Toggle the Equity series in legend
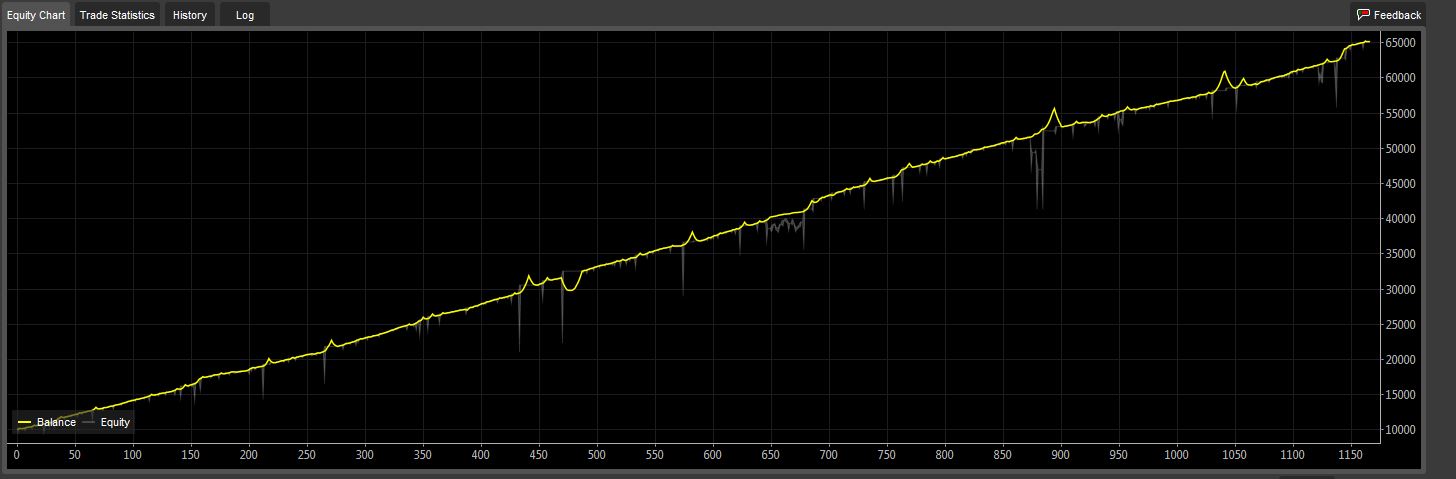The width and height of the screenshot is (1456, 479). point(106,422)
